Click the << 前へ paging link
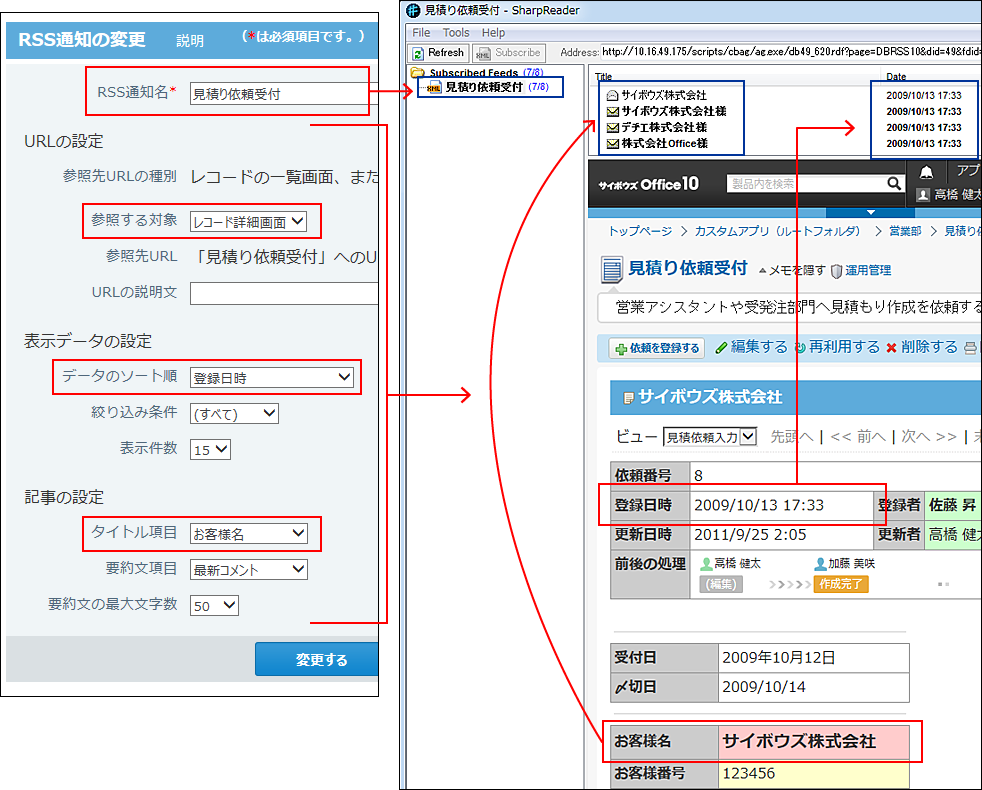The image size is (982, 790). click(x=857, y=436)
